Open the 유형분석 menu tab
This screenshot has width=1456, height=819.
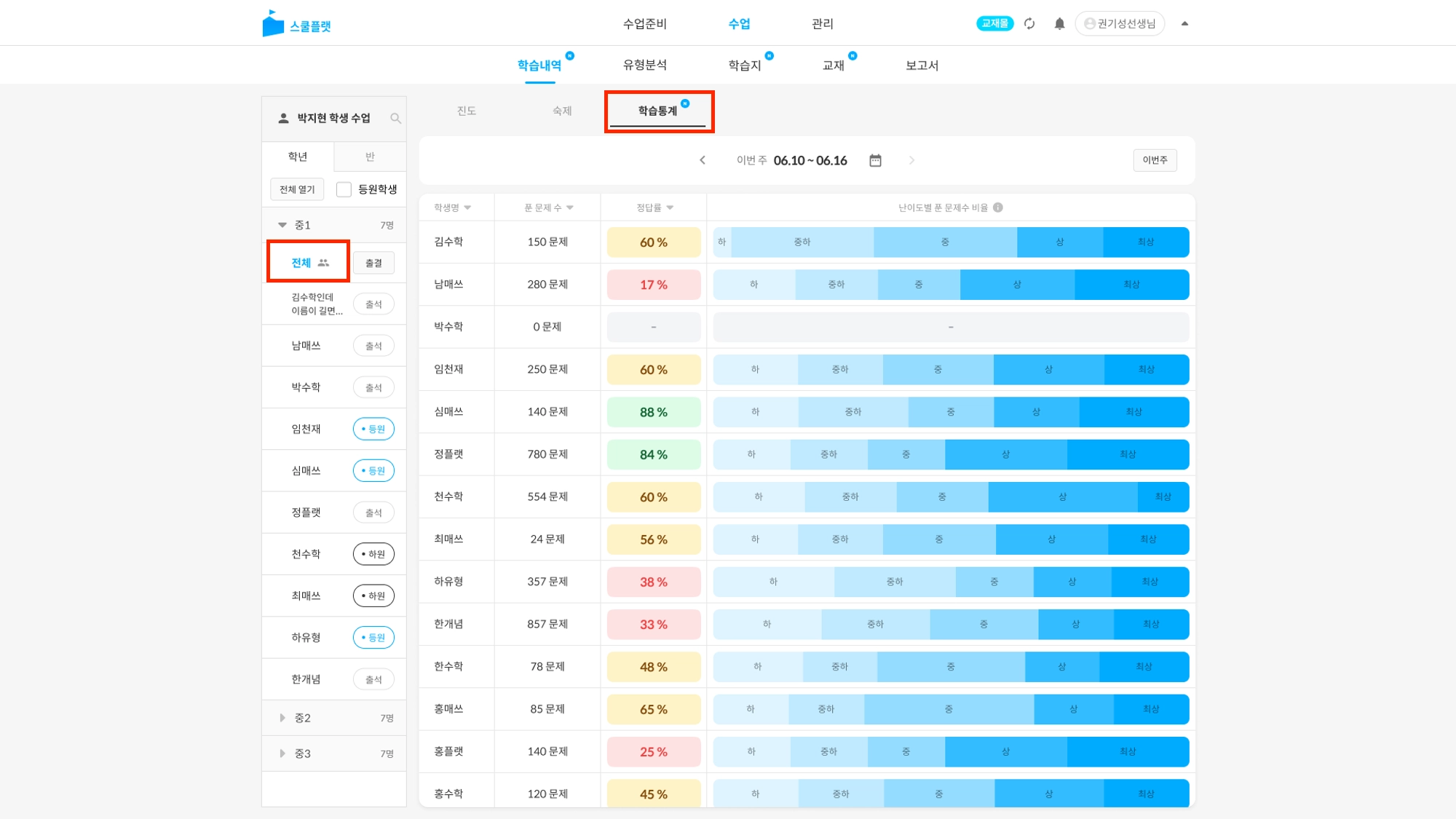click(x=644, y=65)
